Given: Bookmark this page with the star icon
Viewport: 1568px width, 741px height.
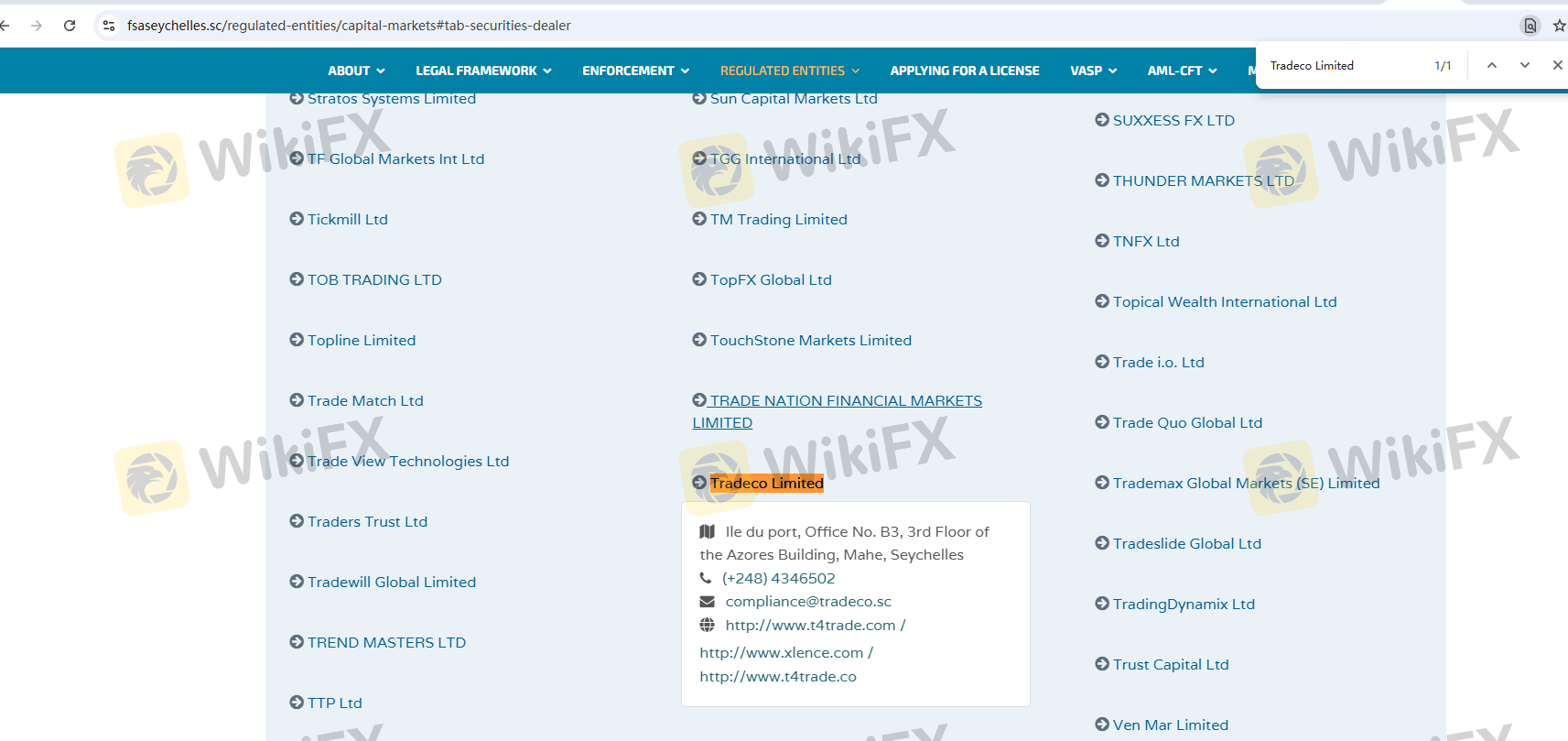Looking at the screenshot, I should coord(1559,26).
